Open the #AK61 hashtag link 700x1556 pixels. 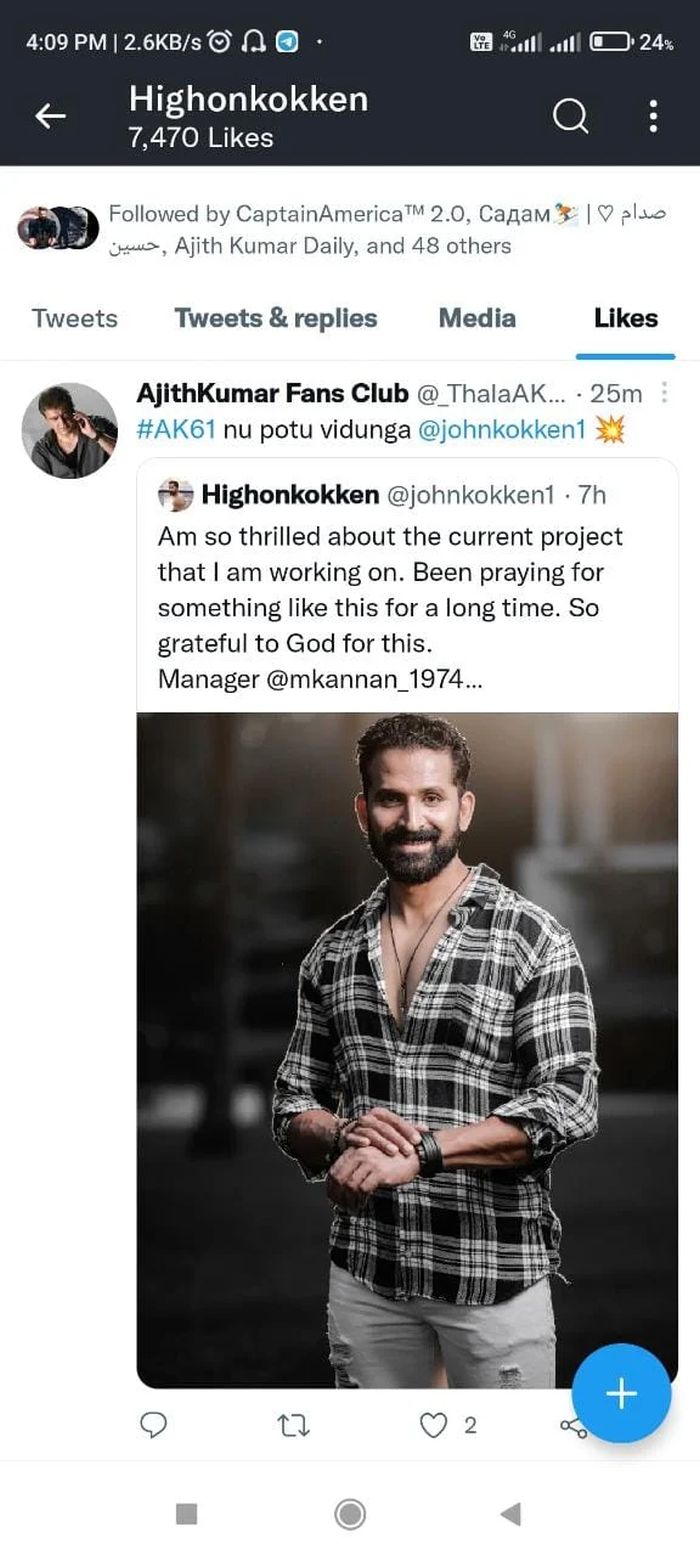point(176,429)
